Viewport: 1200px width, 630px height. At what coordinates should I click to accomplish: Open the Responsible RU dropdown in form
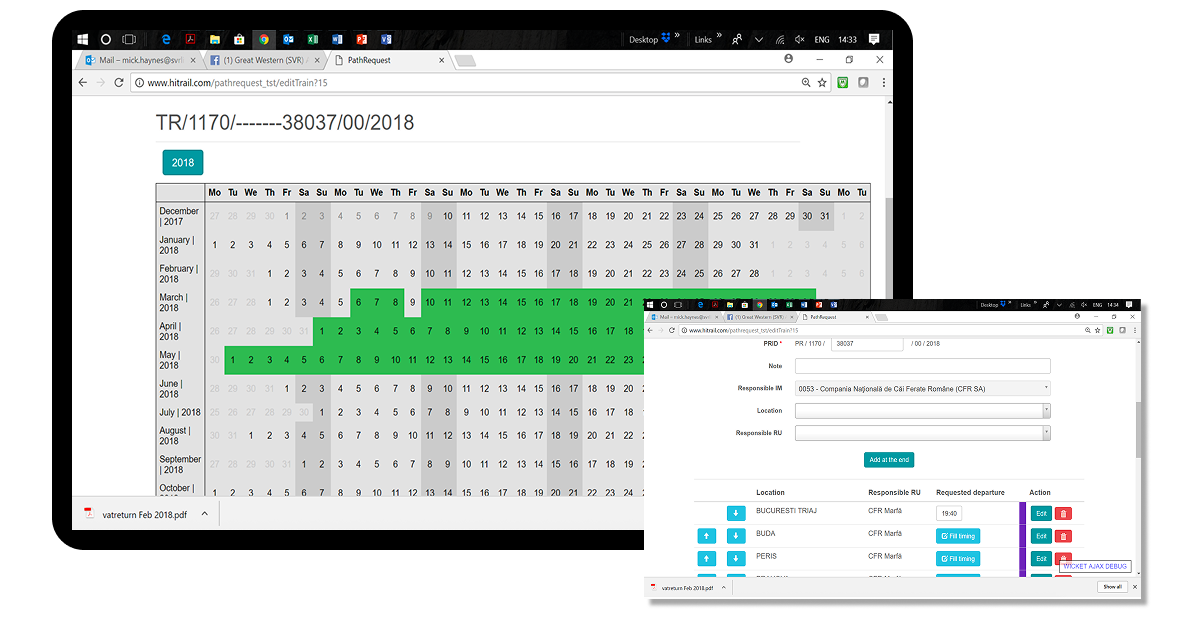click(922, 433)
